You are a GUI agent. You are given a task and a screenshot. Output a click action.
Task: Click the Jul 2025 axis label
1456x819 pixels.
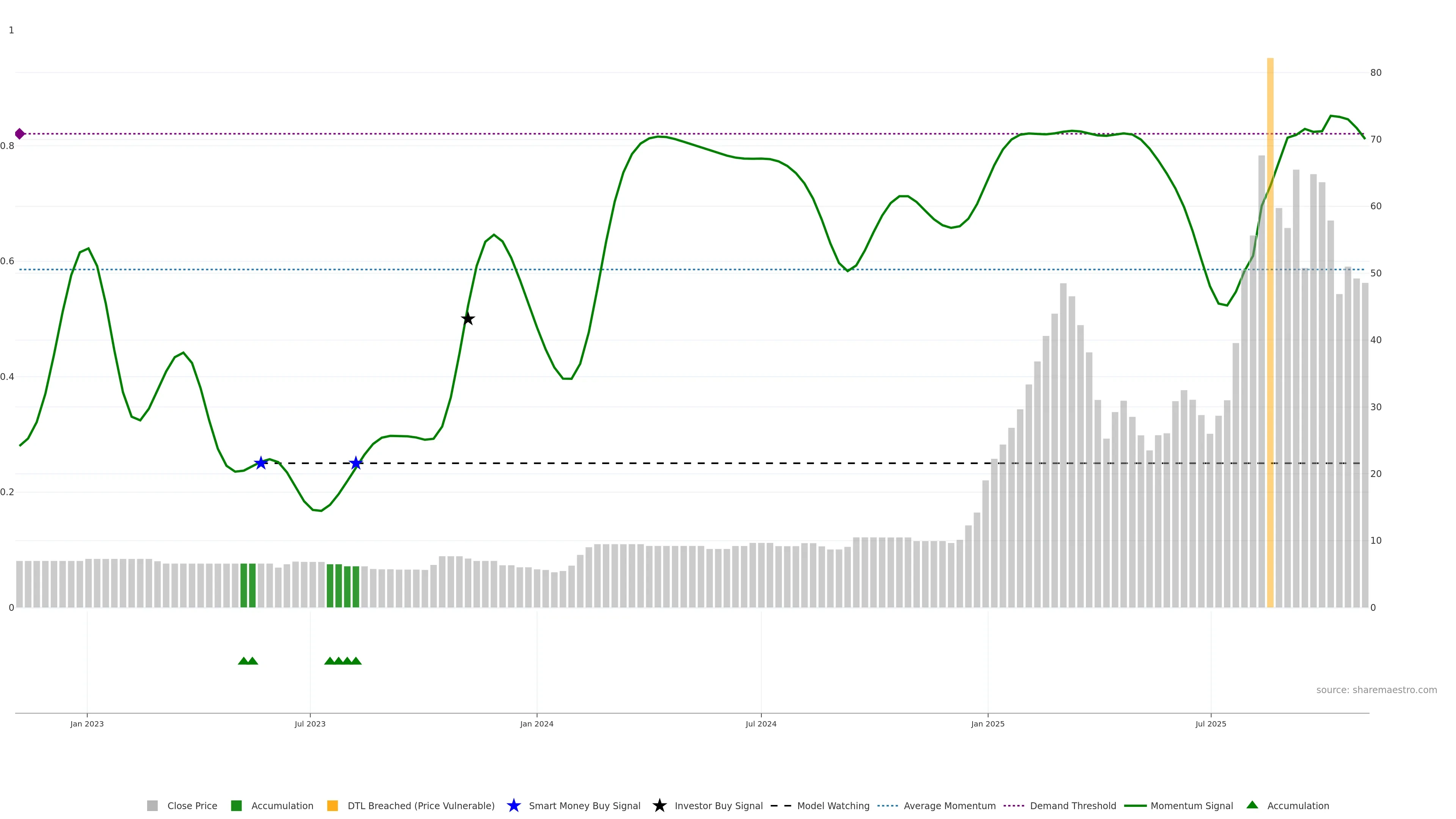click(1211, 723)
